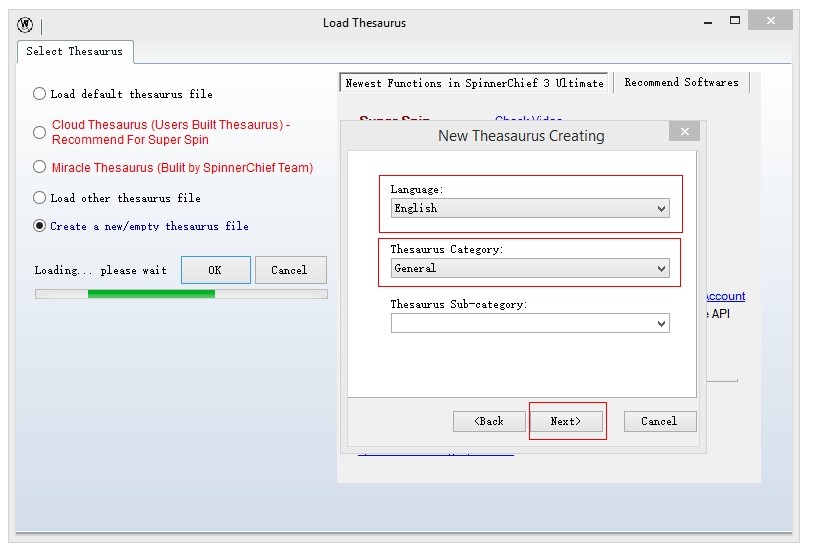This screenshot has height=548, width=825.
Task: Maximize the Load Thesaurus window
Action: [x=735, y=21]
